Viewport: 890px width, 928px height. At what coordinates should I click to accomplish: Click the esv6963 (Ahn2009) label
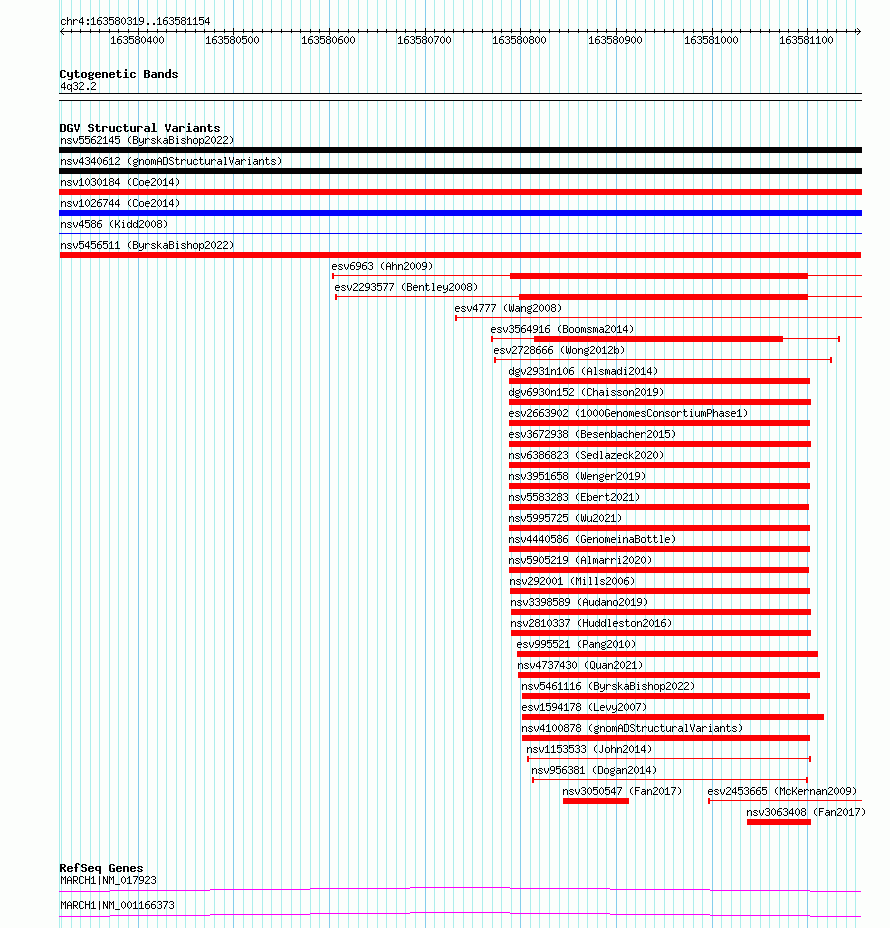382,266
